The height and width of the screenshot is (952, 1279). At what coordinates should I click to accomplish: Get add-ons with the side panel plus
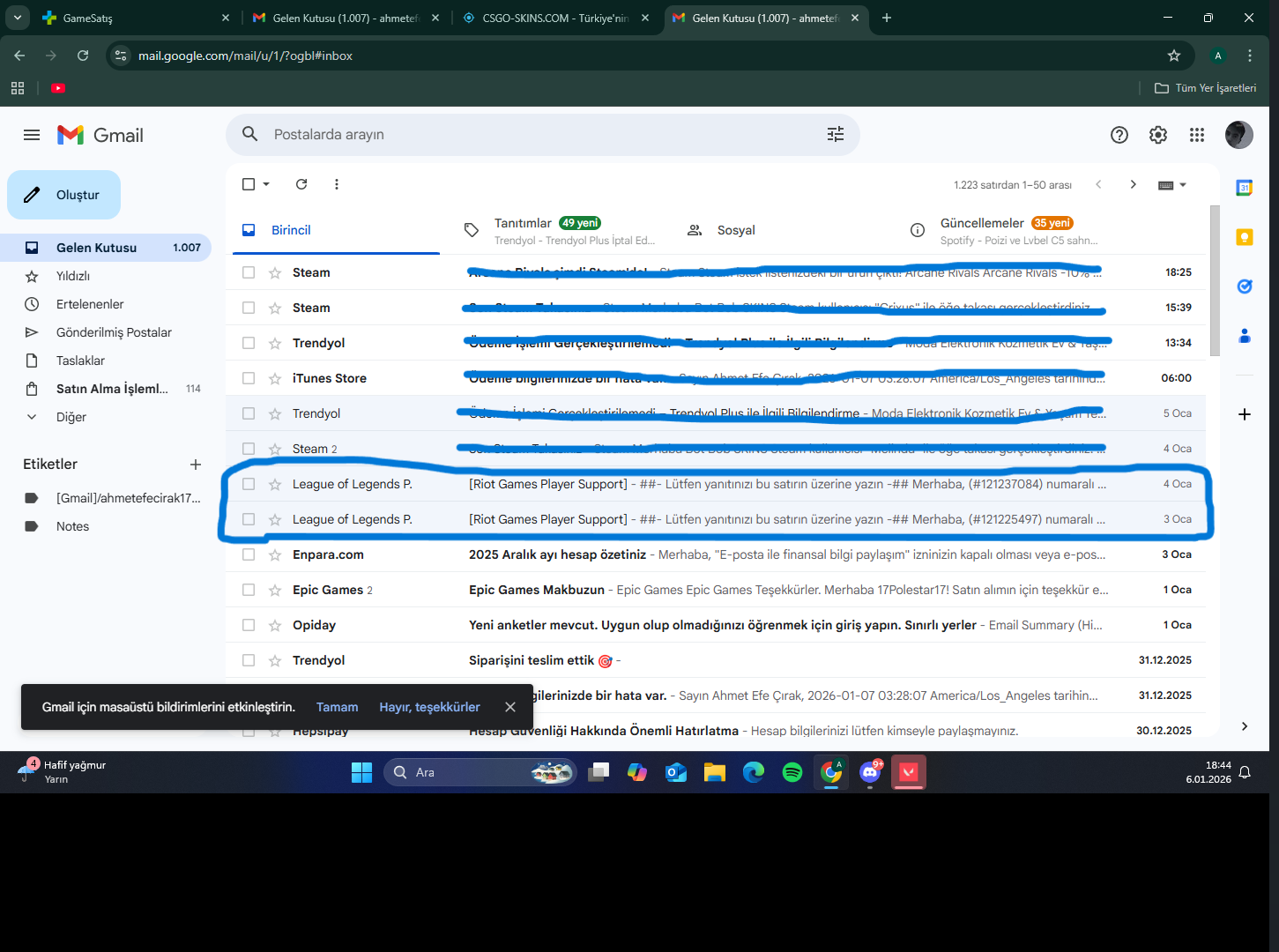(1245, 414)
